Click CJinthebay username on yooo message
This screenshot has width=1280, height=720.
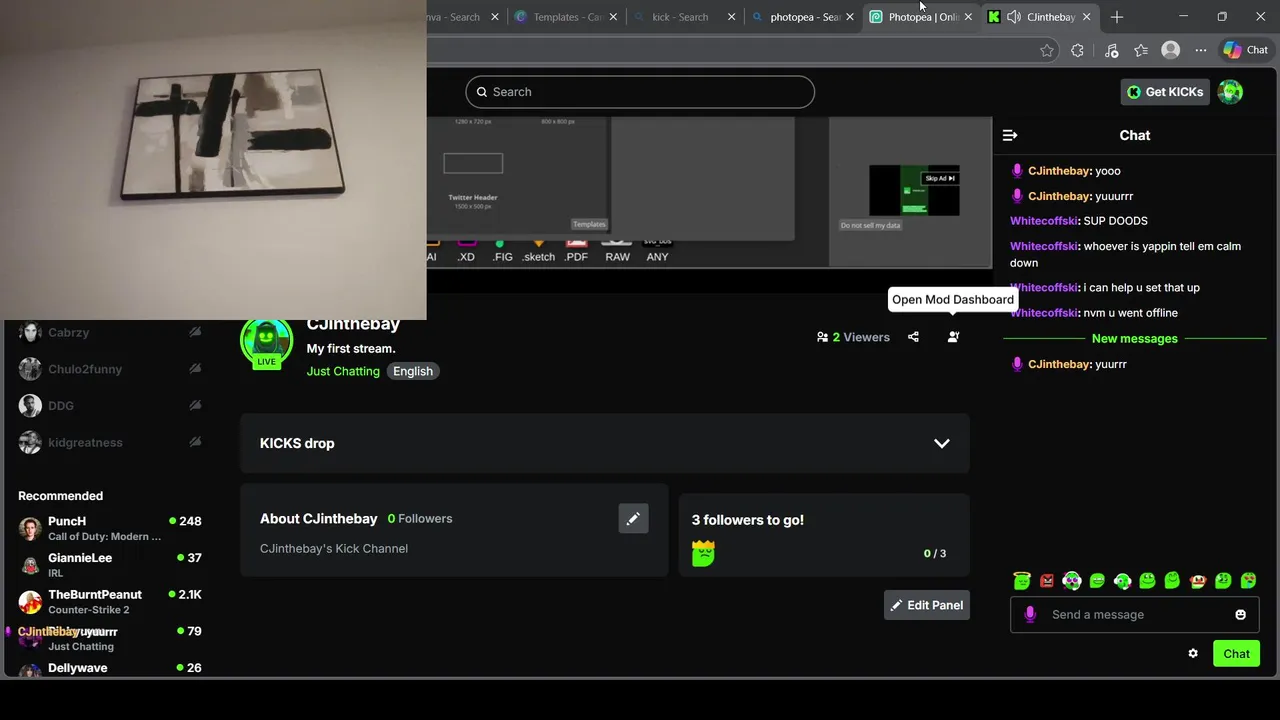[x=1058, y=171]
